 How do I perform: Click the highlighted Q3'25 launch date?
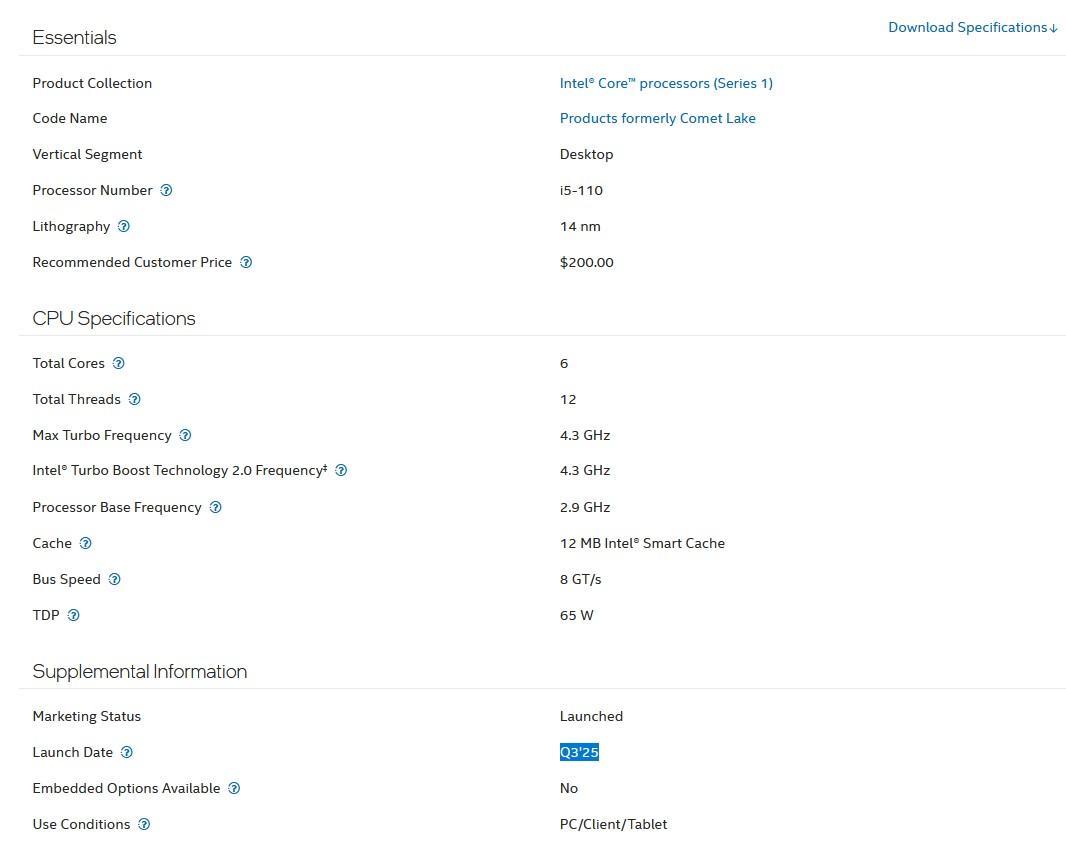click(x=579, y=752)
